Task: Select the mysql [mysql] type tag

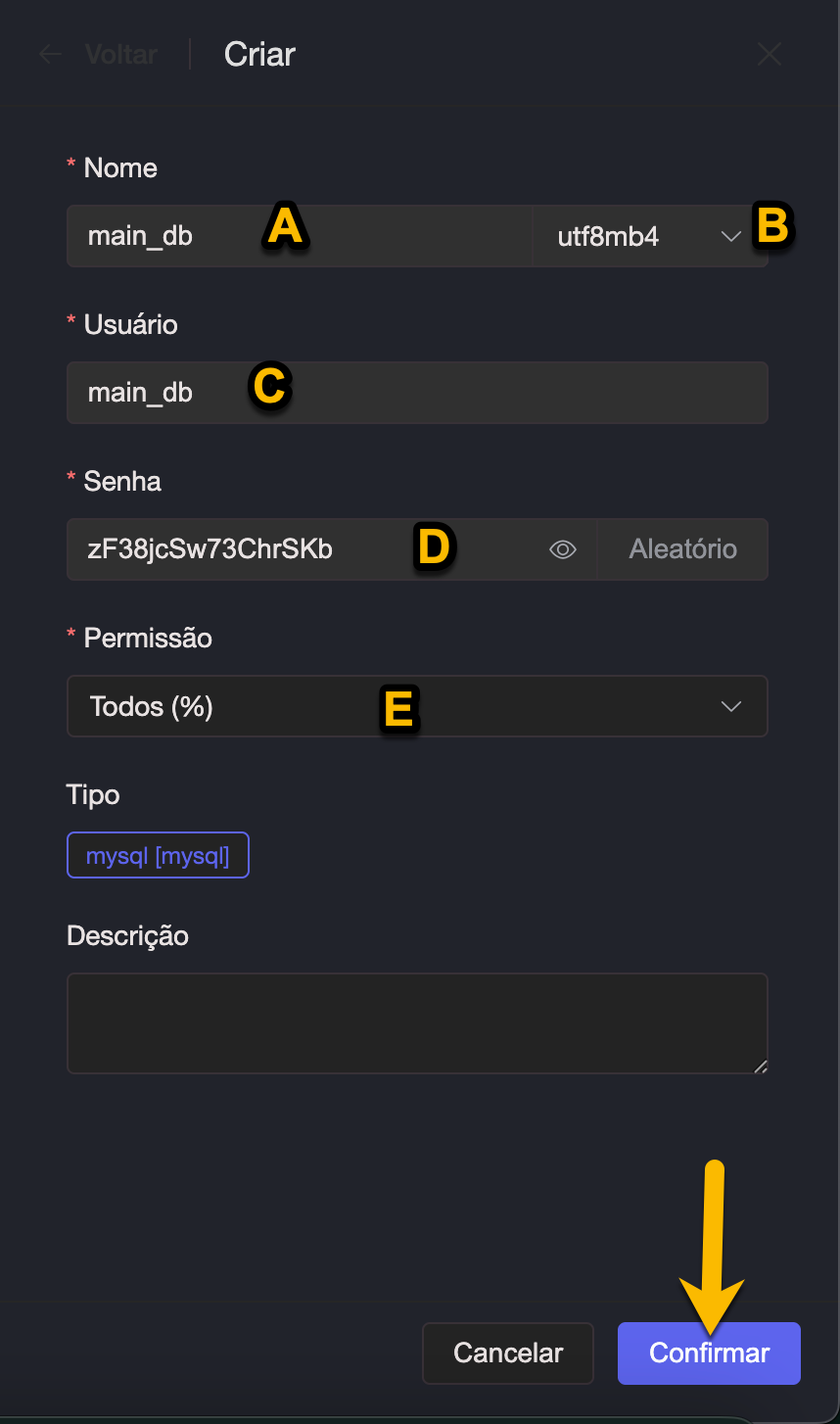Action: pyautogui.click(x=158, y=856)
